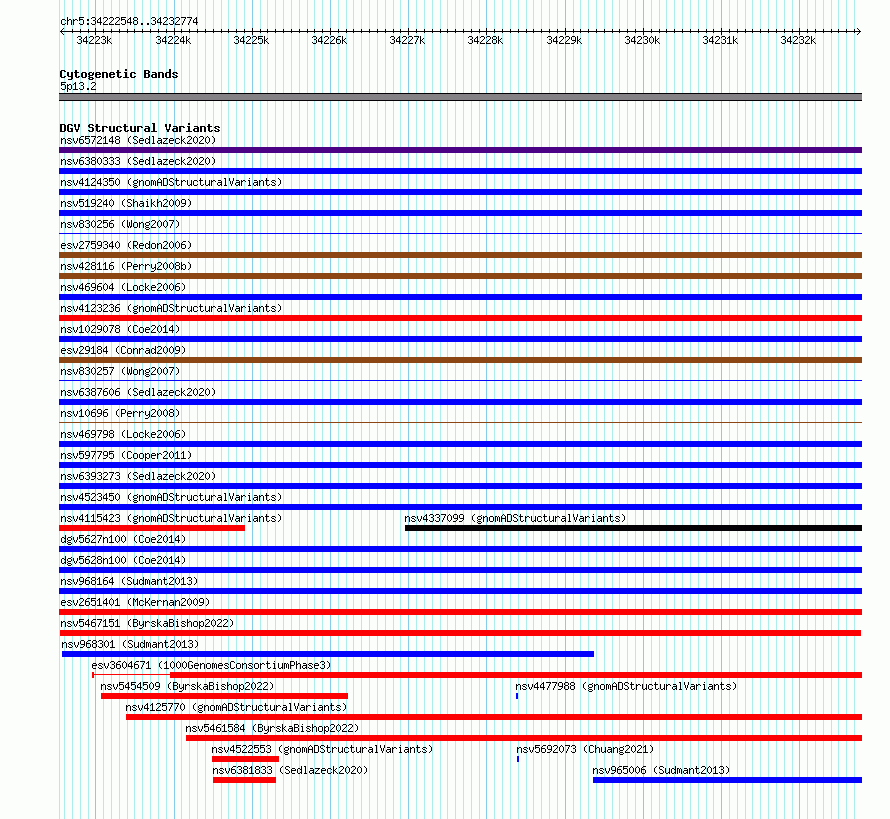Click the purple nsv6572148 variant bar
The width and height of the screenshot is (890, 819).
click(x=461, y=150)
